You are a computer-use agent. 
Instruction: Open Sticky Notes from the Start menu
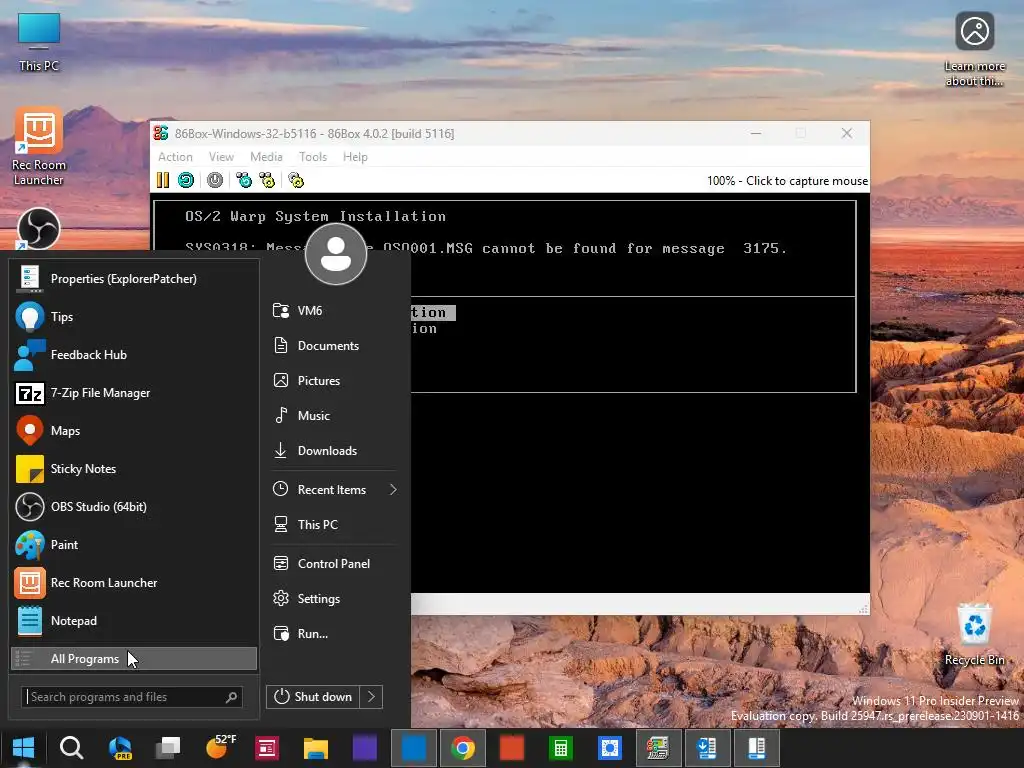(135, 469)
